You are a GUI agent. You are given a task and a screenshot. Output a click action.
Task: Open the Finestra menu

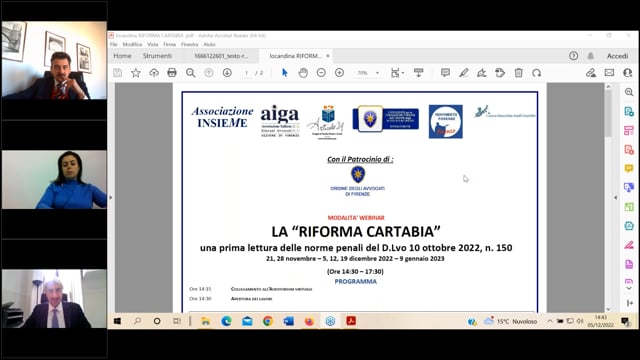pos(189,44)
